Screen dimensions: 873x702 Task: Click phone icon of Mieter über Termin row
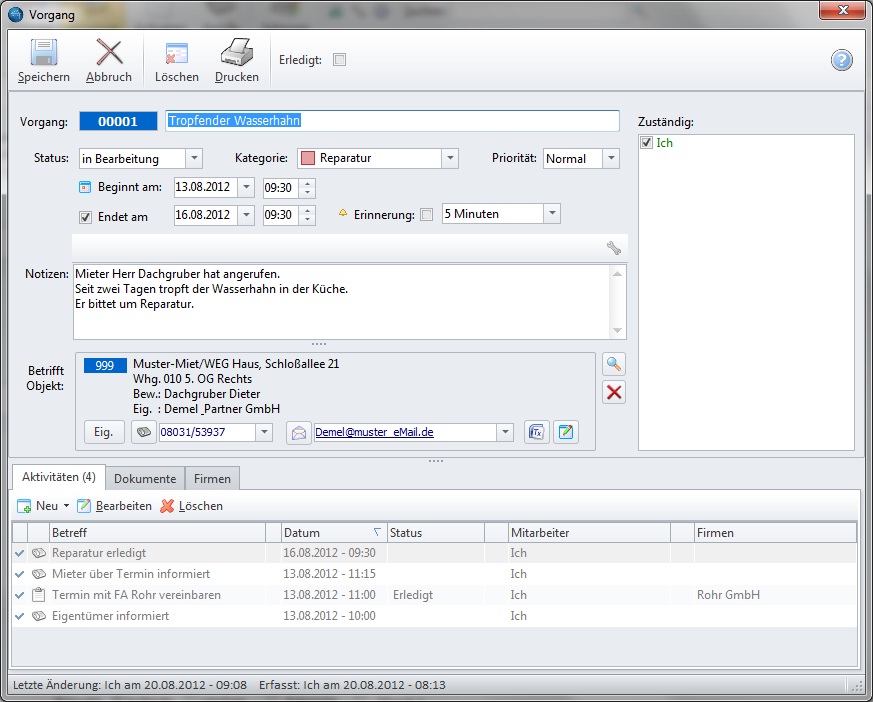tap(38, 573)
